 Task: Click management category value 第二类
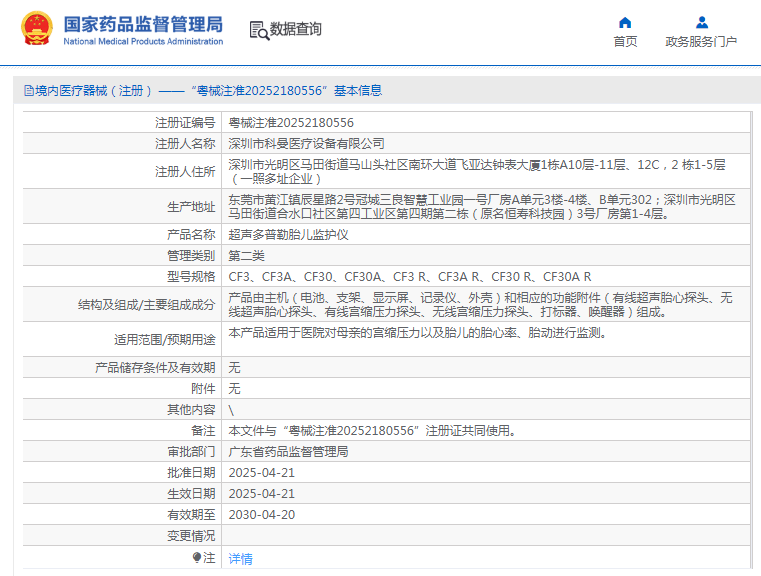tap(246, 256)
